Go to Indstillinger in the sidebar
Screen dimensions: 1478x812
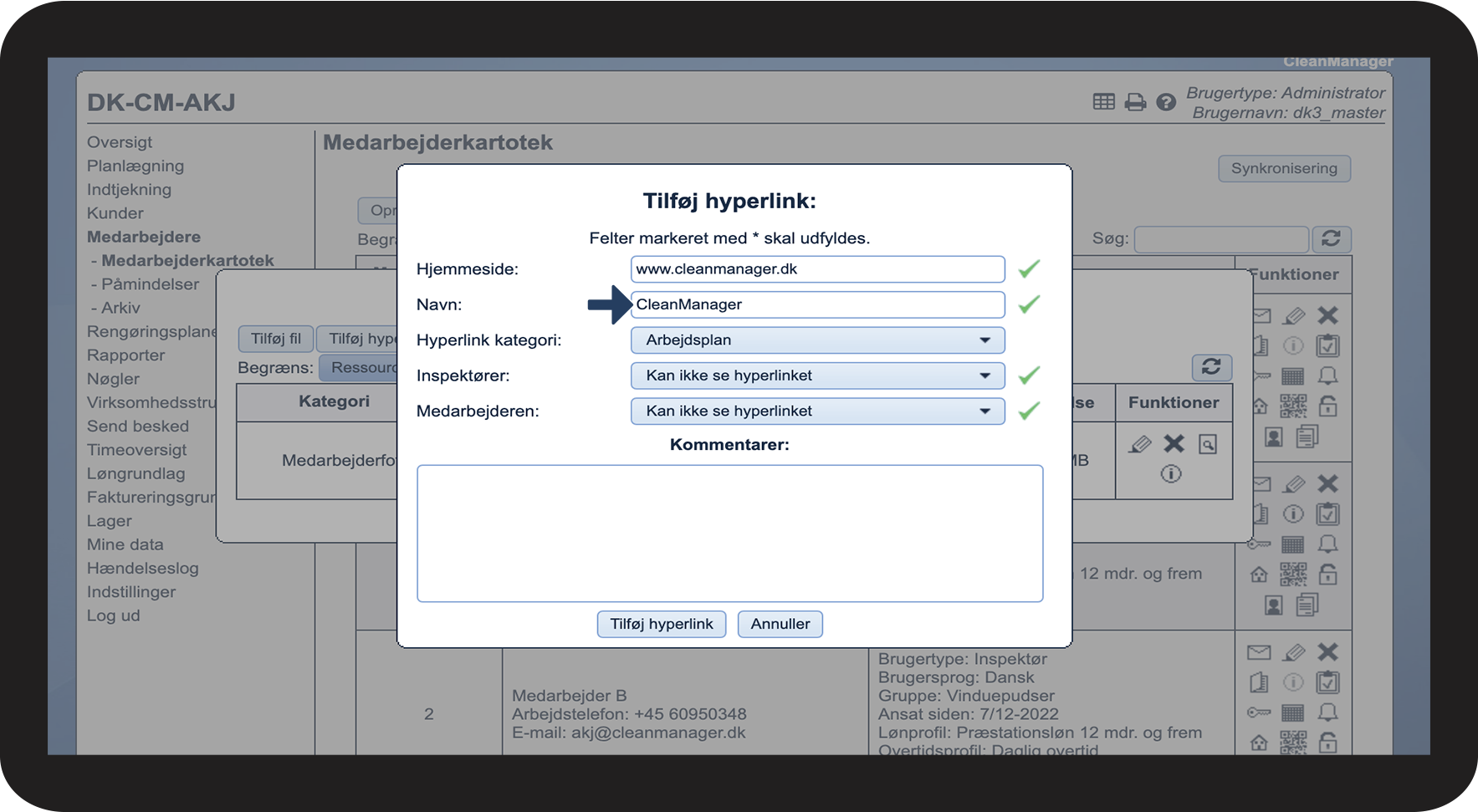(x=131, y=592)
